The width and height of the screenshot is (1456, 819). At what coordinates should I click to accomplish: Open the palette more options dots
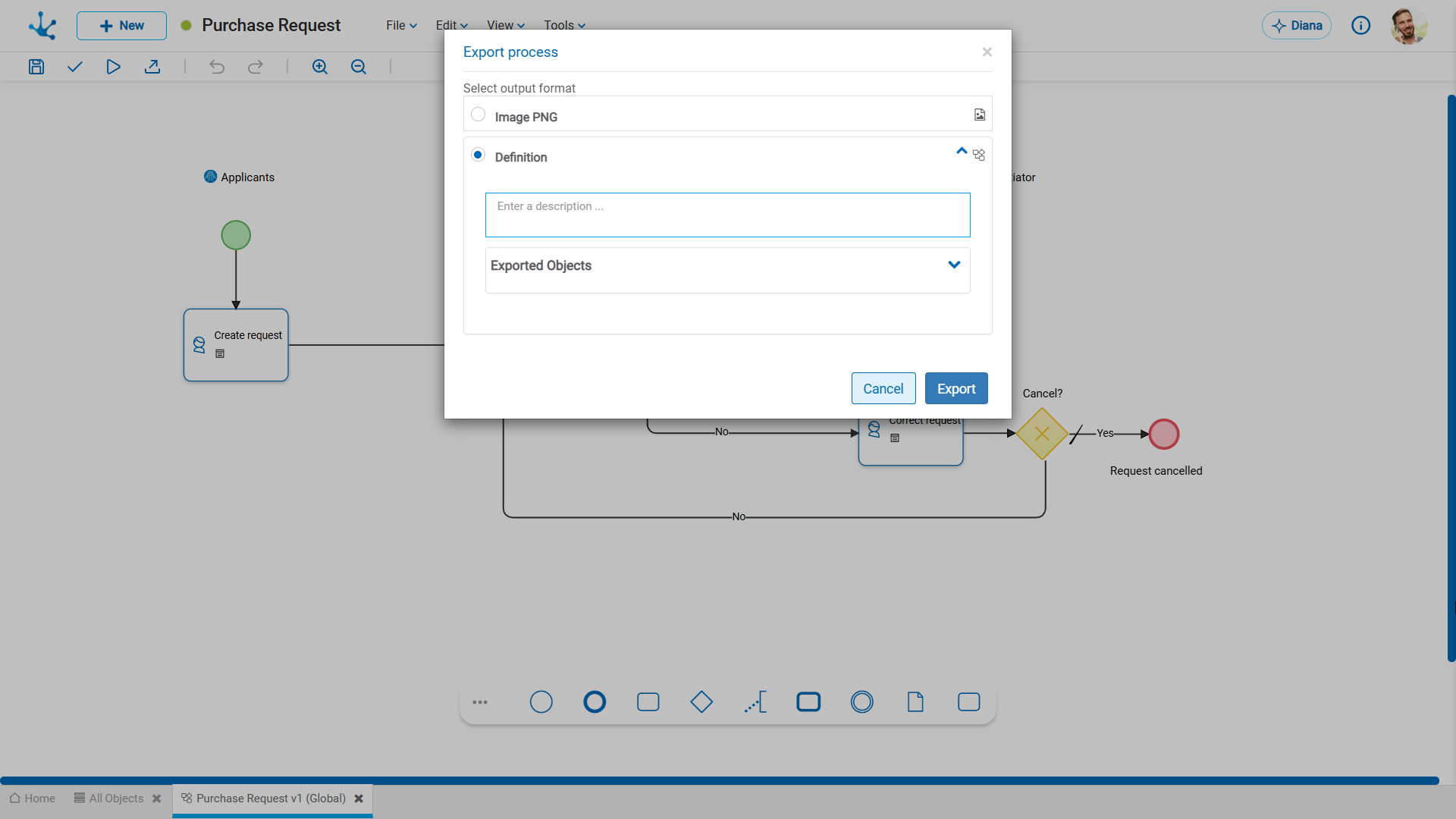pos(480,702)
